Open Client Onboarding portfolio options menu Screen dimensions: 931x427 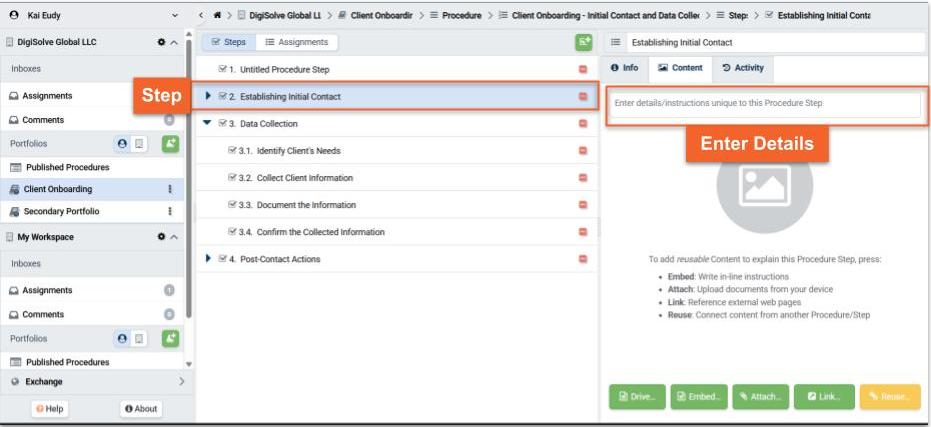click(169, 189)
